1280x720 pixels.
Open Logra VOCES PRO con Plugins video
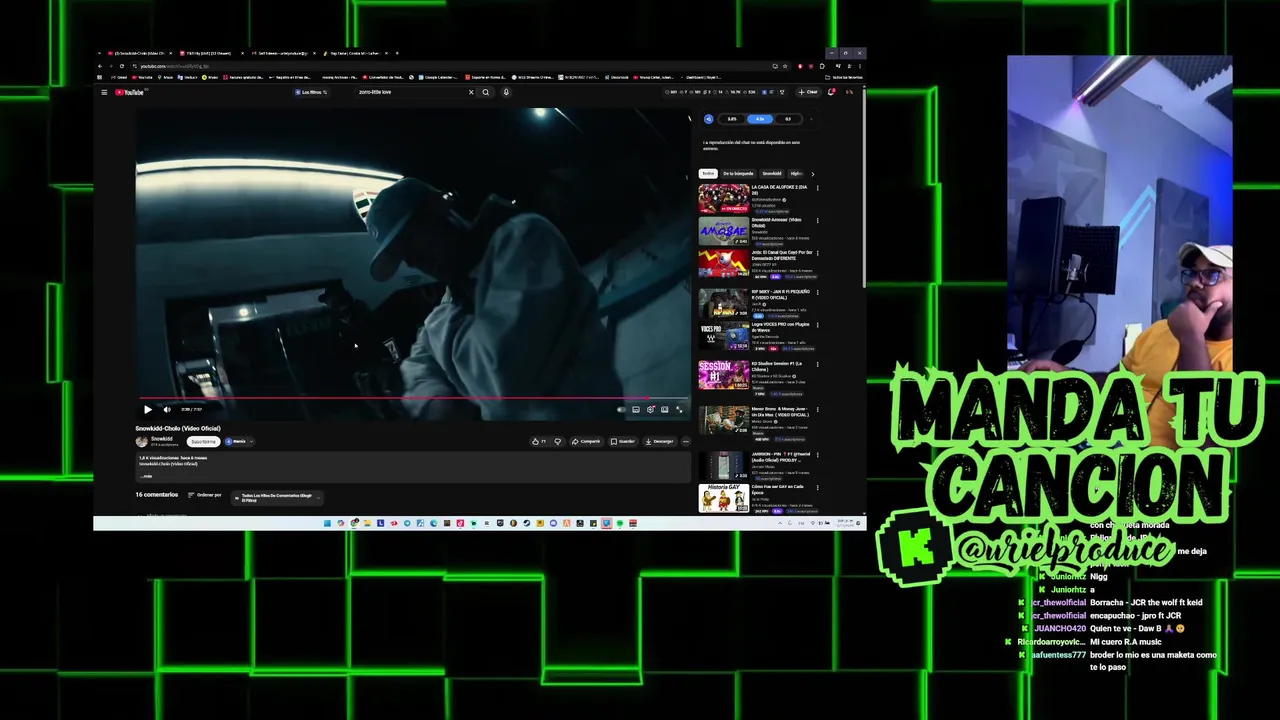[x=724, y=336]
